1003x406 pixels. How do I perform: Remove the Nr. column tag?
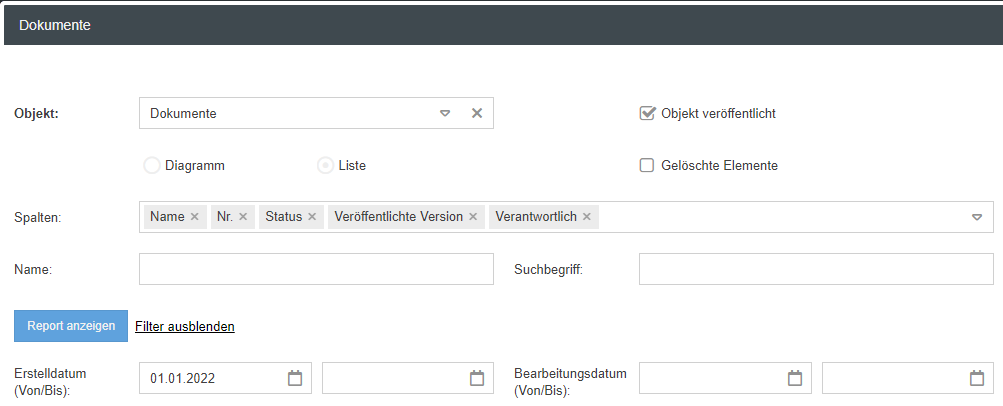click(x=243, y=217)
